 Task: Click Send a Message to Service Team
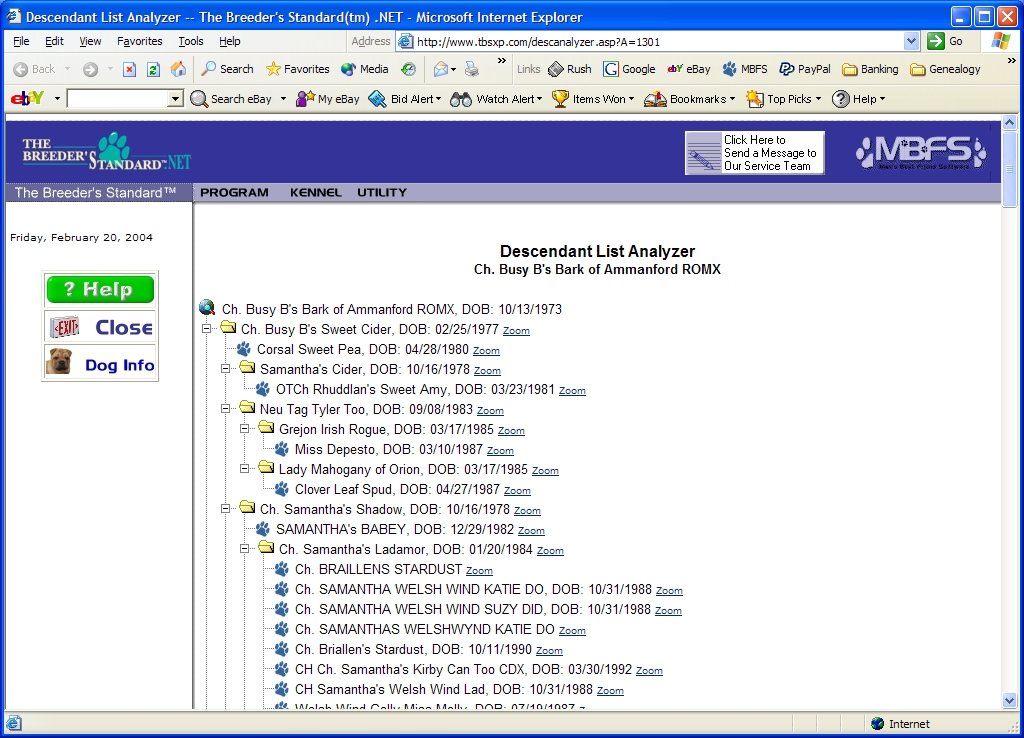[x=755, y=153]
